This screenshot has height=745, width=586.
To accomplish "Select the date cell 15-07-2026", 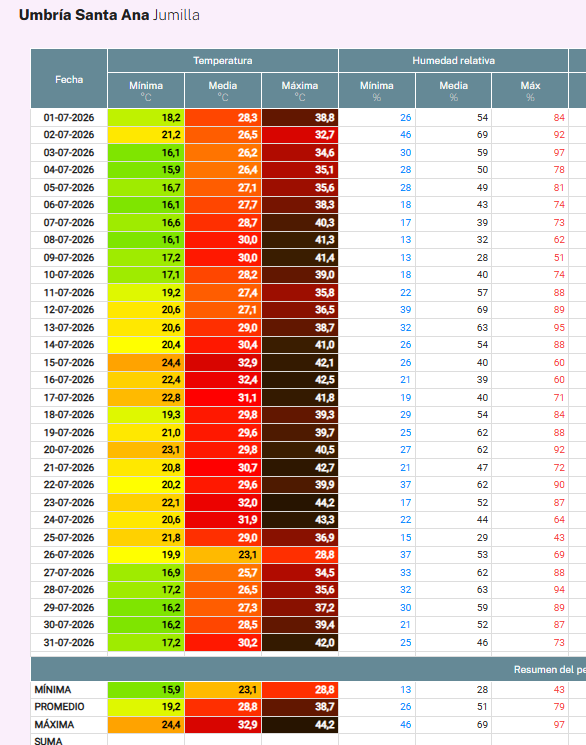I will click(69, 363).
